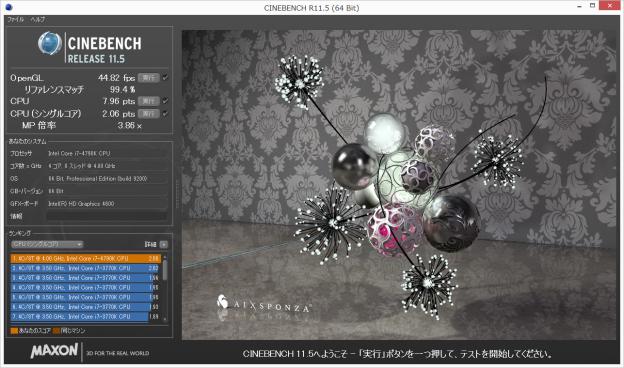
Task: Click the AIXSPONZA logo in render view
Action: (264, 304)
